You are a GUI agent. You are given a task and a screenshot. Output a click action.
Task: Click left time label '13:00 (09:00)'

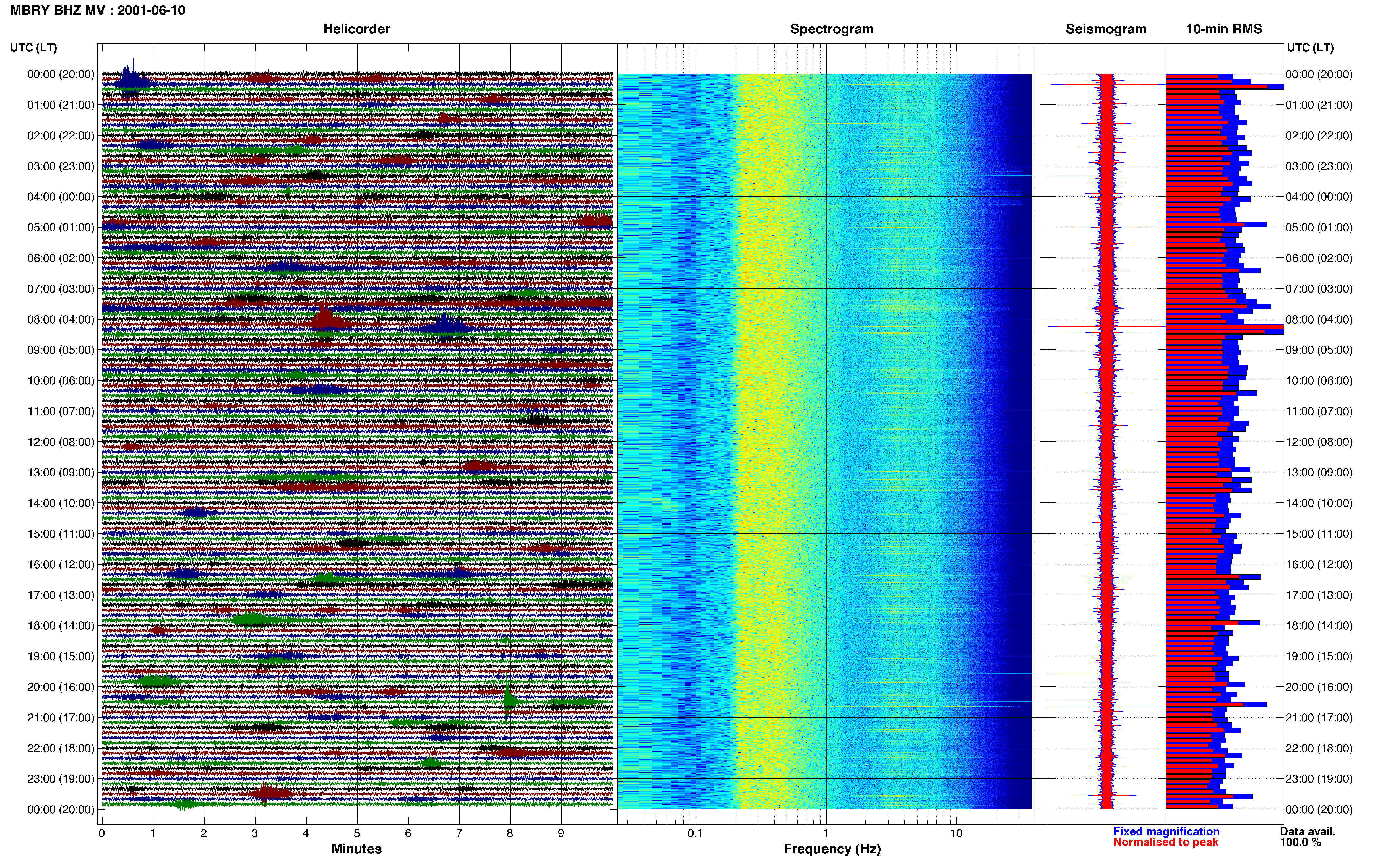click(60, 473)
